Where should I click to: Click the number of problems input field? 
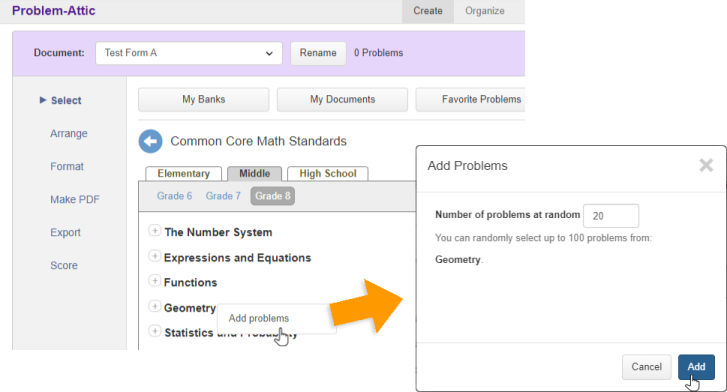click(611, 216)
